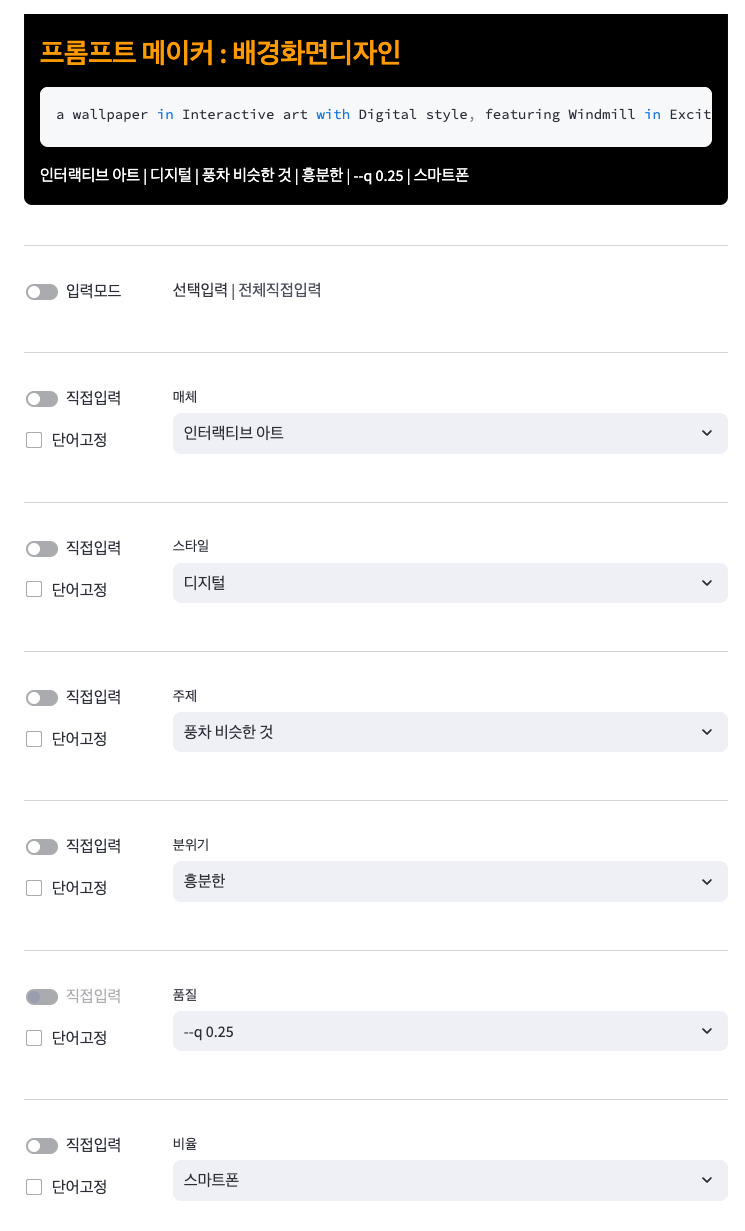This screenshot has width=745, height=1231.
Task: Click the generated prompt code block
Action: [x=376, y=116]
